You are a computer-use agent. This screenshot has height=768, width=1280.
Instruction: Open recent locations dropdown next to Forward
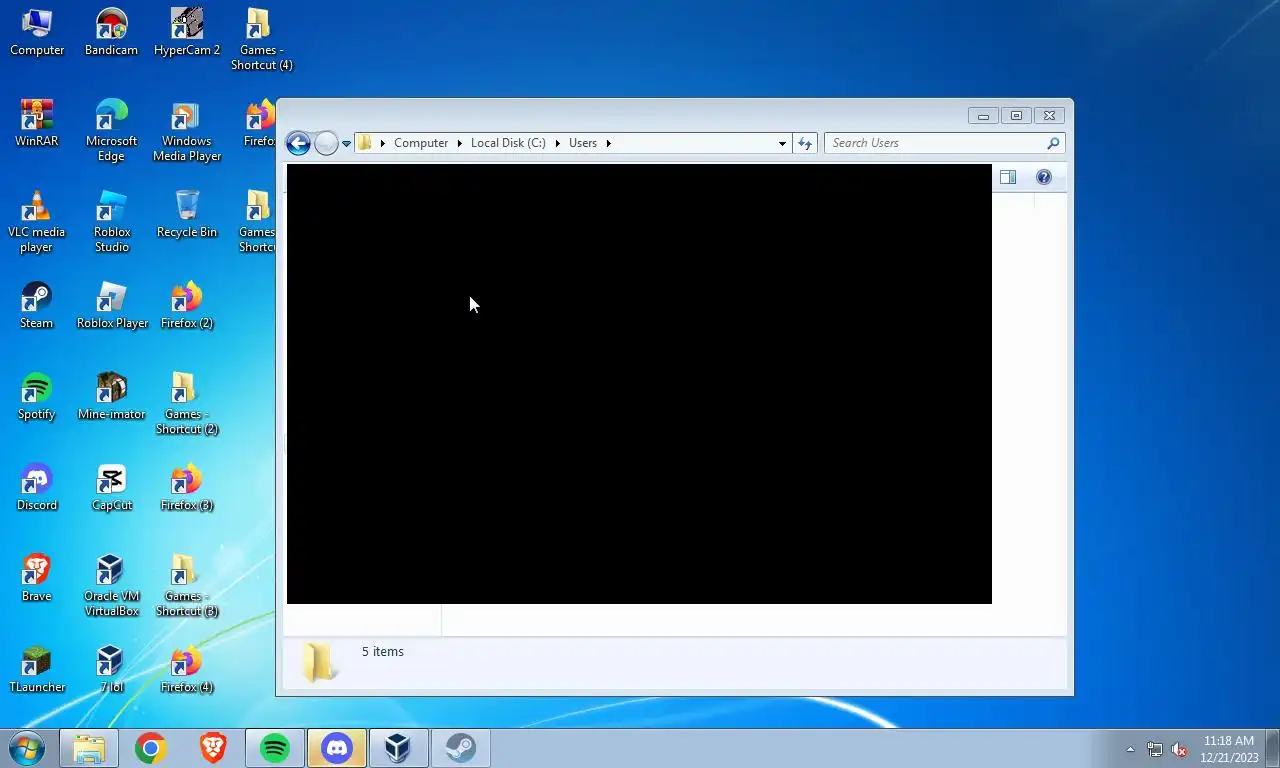(x=346, y=143)
